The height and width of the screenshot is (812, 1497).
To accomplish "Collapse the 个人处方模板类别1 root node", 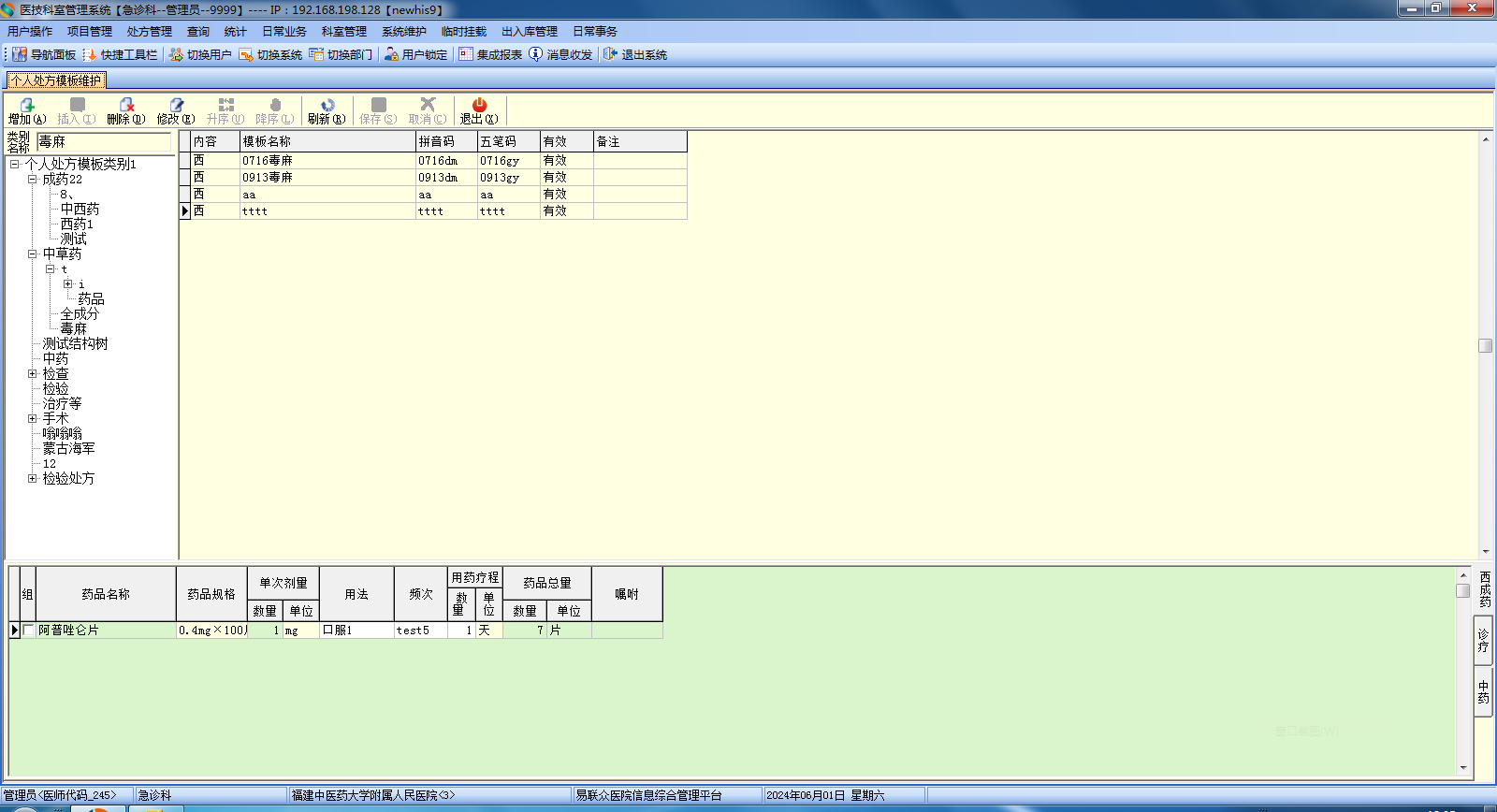I will click(14, 165).
